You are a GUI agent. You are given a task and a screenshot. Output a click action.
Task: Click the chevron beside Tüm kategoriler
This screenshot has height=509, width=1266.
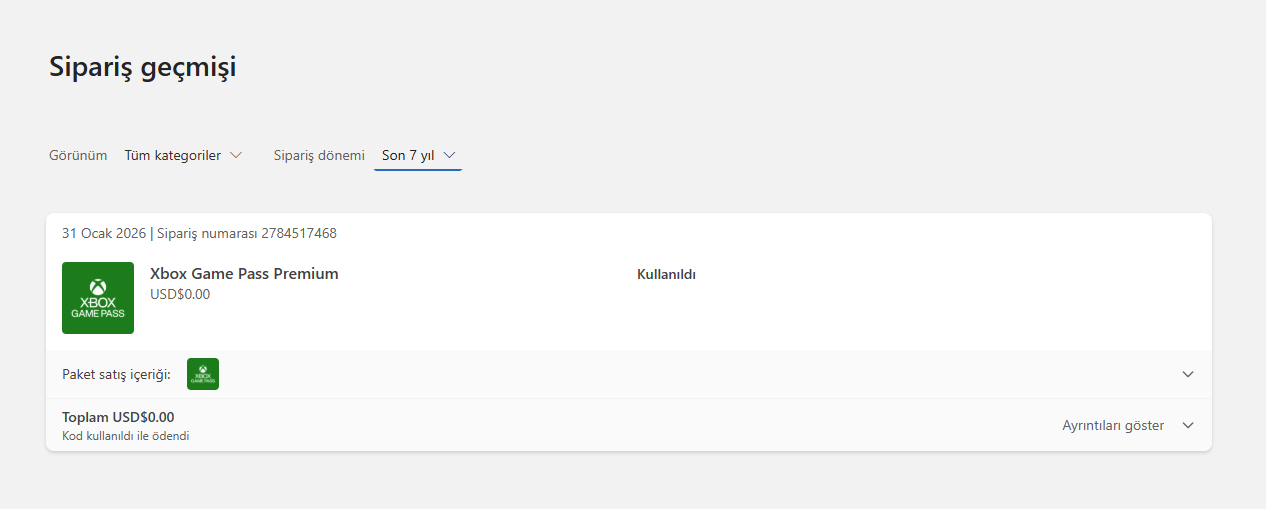click(236, 155)
